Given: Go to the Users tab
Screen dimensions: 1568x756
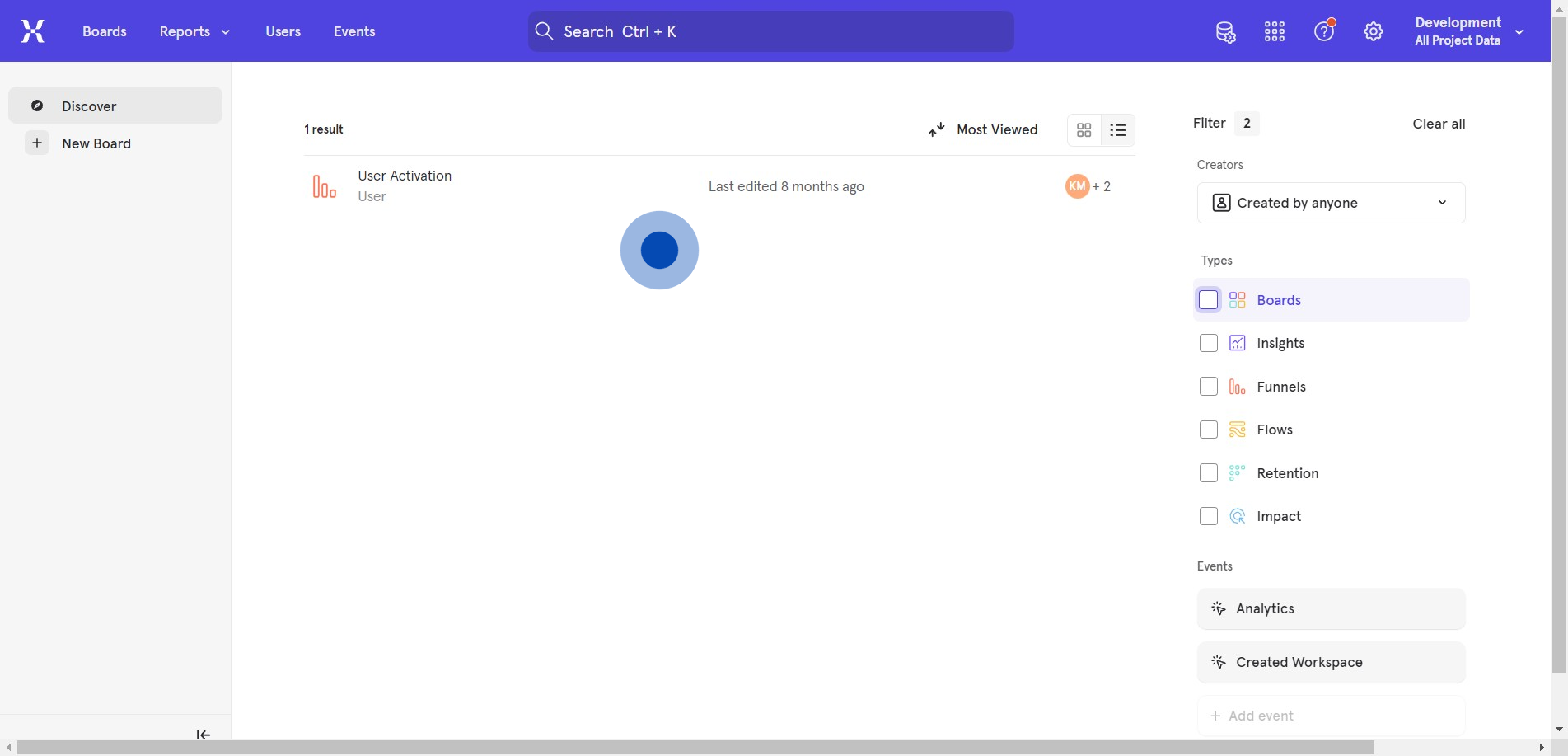Looking at the screenshot, I should pyautogui.click(x=283, y=31).
